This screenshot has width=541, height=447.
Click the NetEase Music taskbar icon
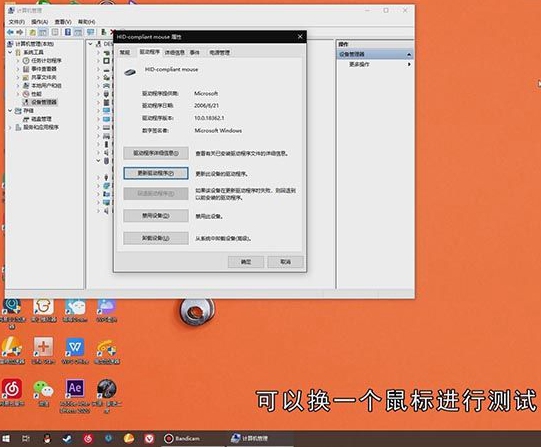[x=88, y=438]
